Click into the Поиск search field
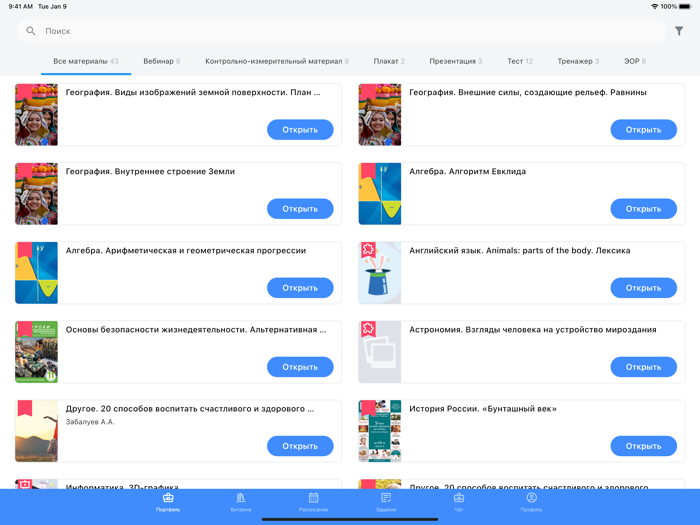Viewport: 700px width, 525px height. coord(342,31)
